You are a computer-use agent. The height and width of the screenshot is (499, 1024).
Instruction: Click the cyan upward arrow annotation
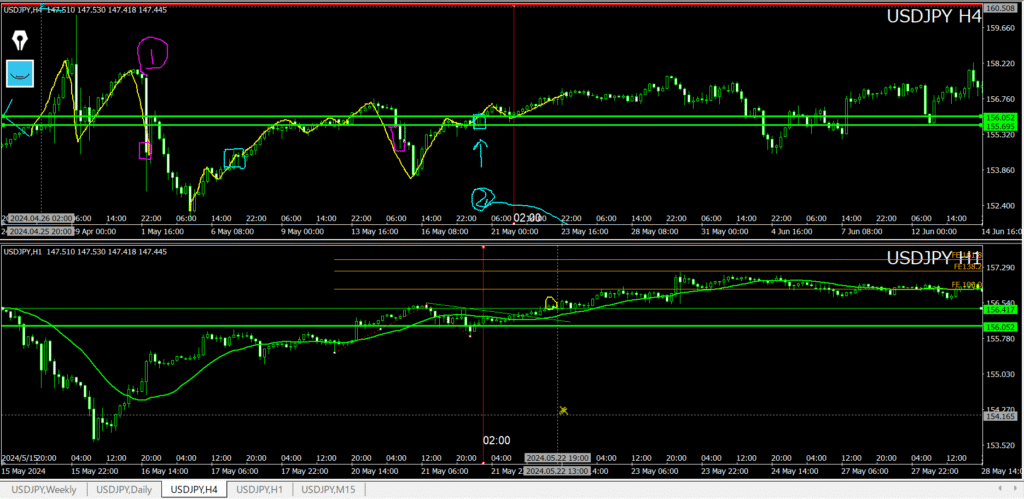(480, 151)
